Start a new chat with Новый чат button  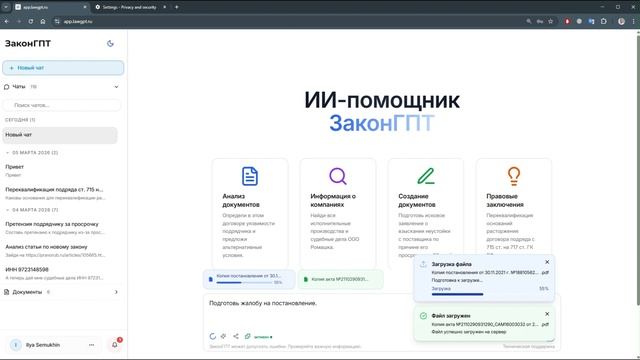(x=63, y=68)
